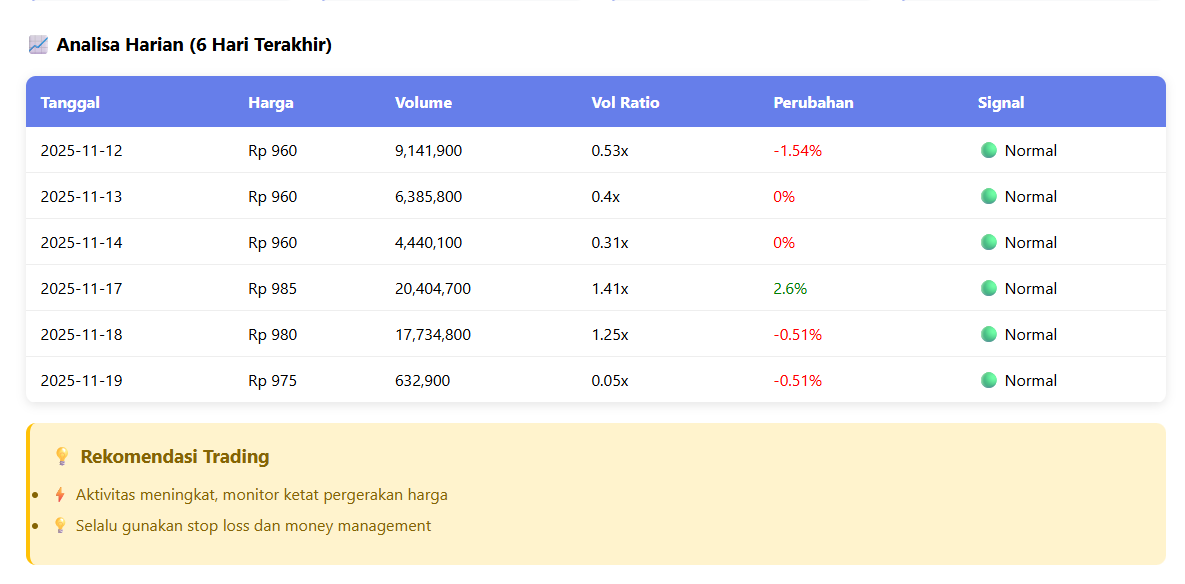
Task: Click the green signal dot for 2025-11-12
Action: 989,150
